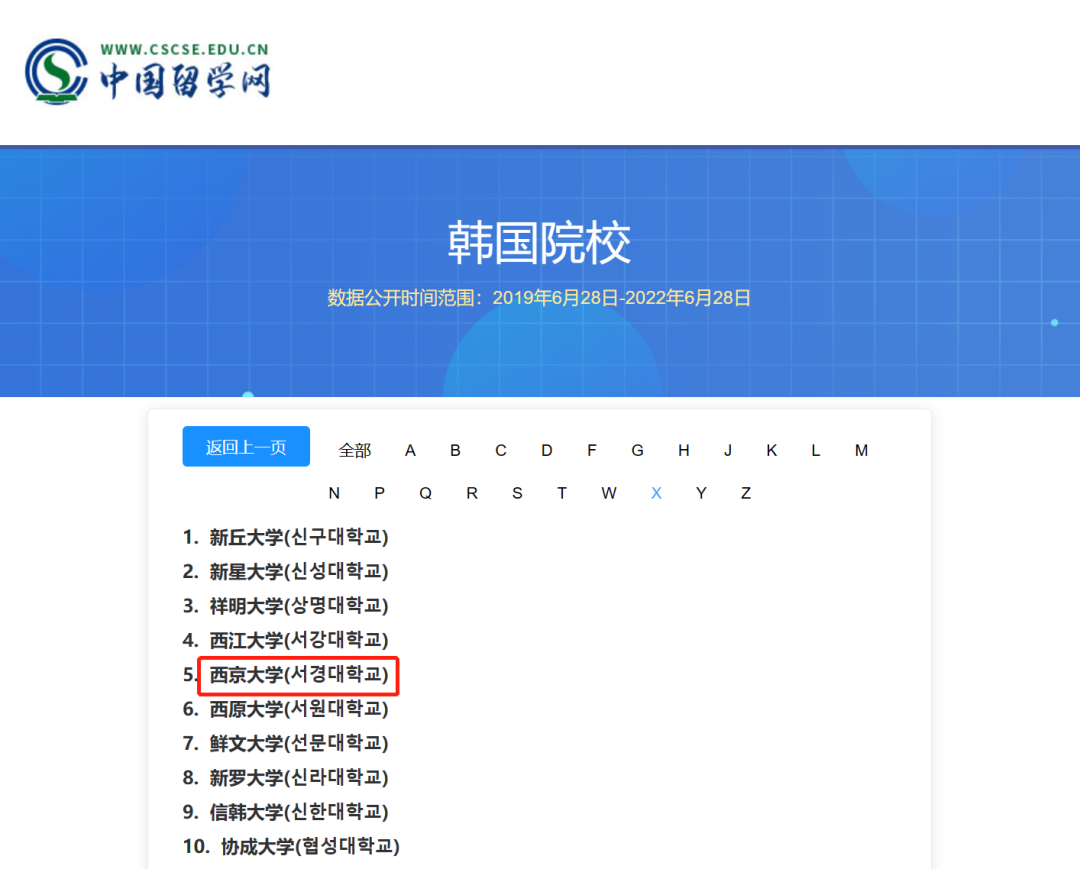The height and width of the screenshot is (869, 1080).
Task: Click the 韩国院校 page title
Action: click(539, 243)
